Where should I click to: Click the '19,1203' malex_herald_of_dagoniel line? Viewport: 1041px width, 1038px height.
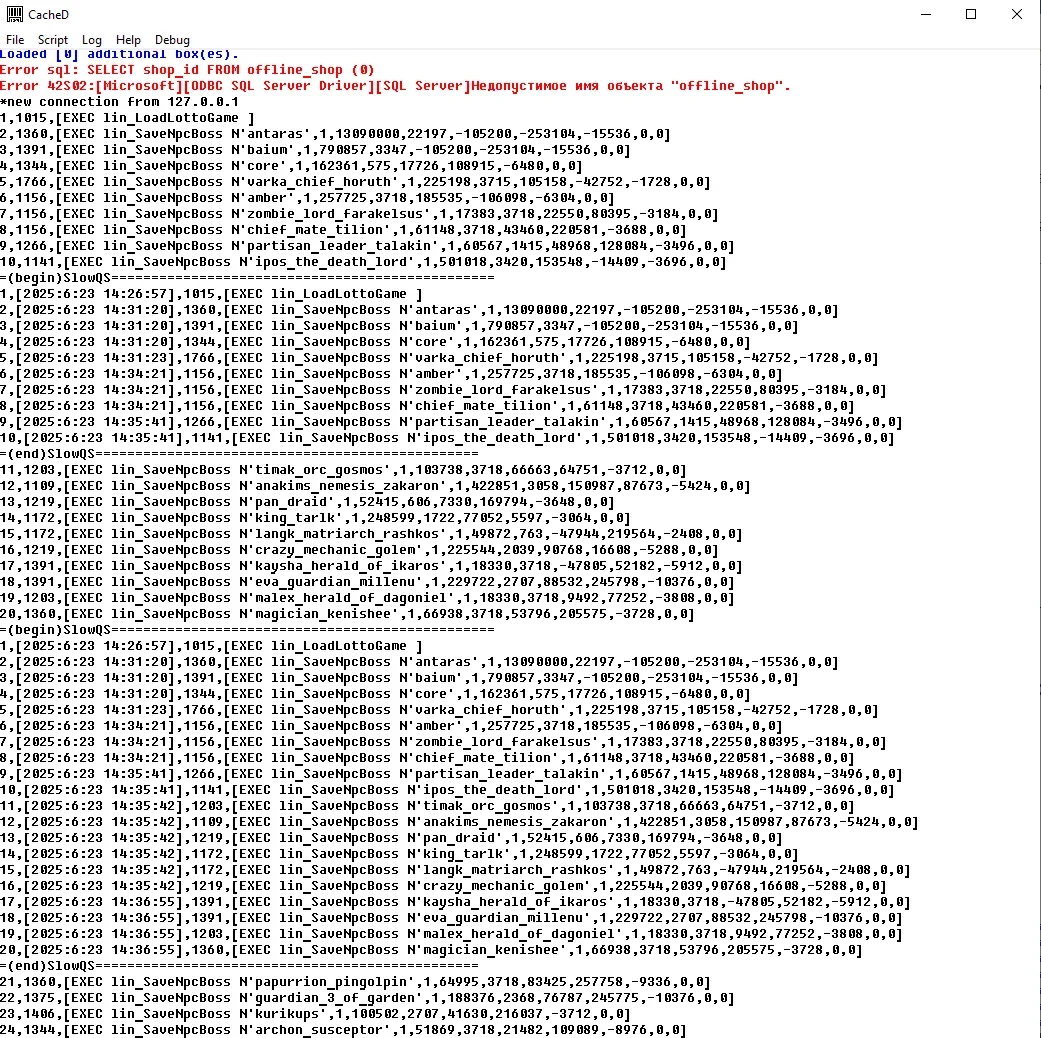tap(367, 598)
